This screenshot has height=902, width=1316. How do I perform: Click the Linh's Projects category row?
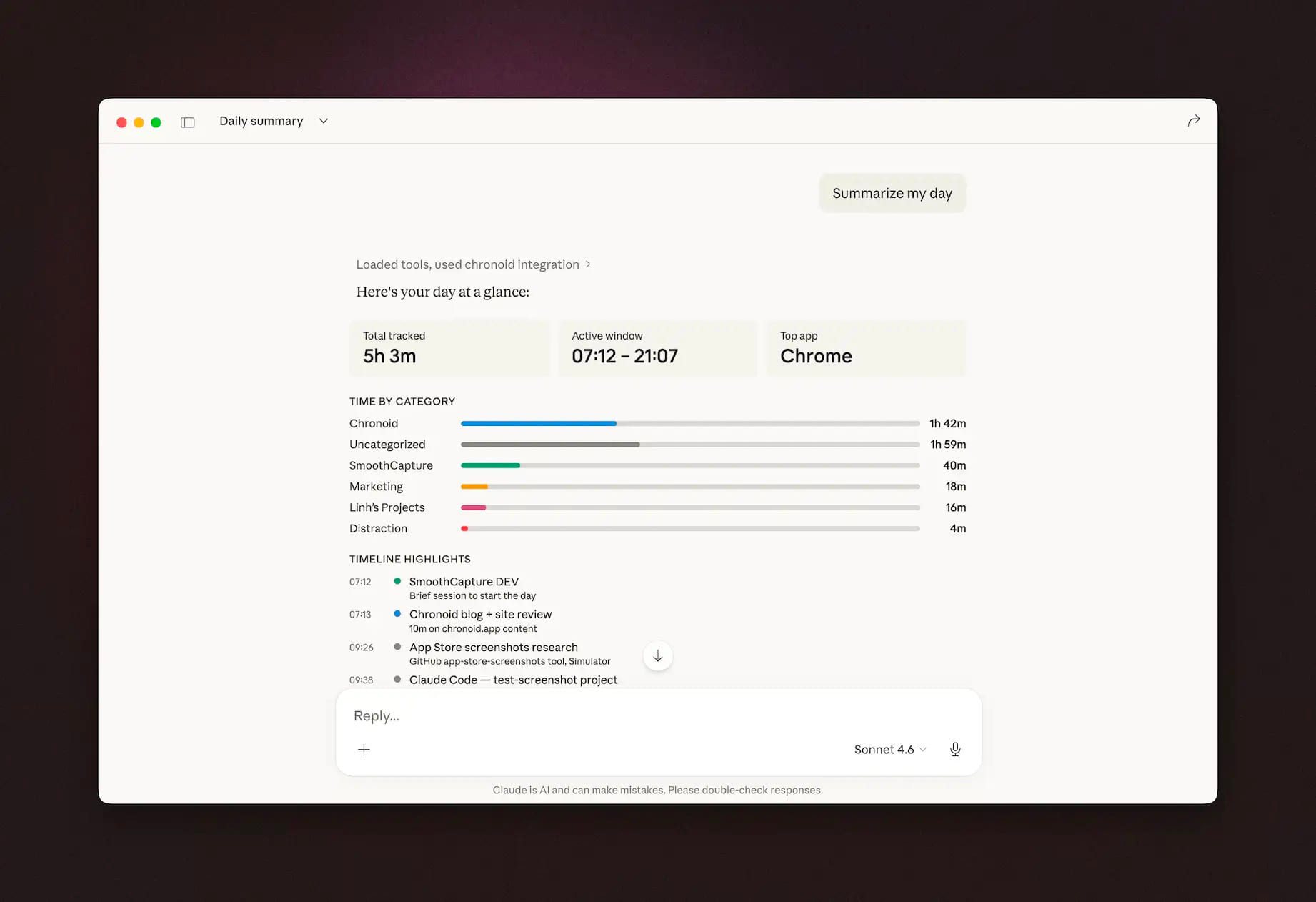(x=387, y=507)
